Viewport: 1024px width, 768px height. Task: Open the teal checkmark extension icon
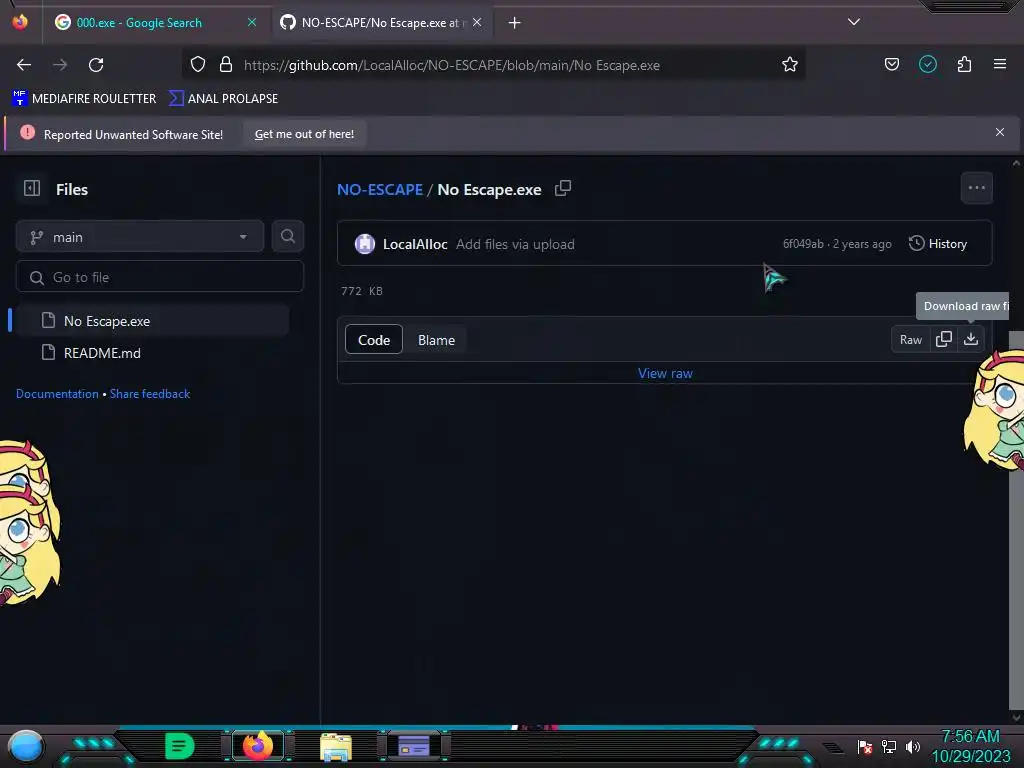[x=927, y=64]
